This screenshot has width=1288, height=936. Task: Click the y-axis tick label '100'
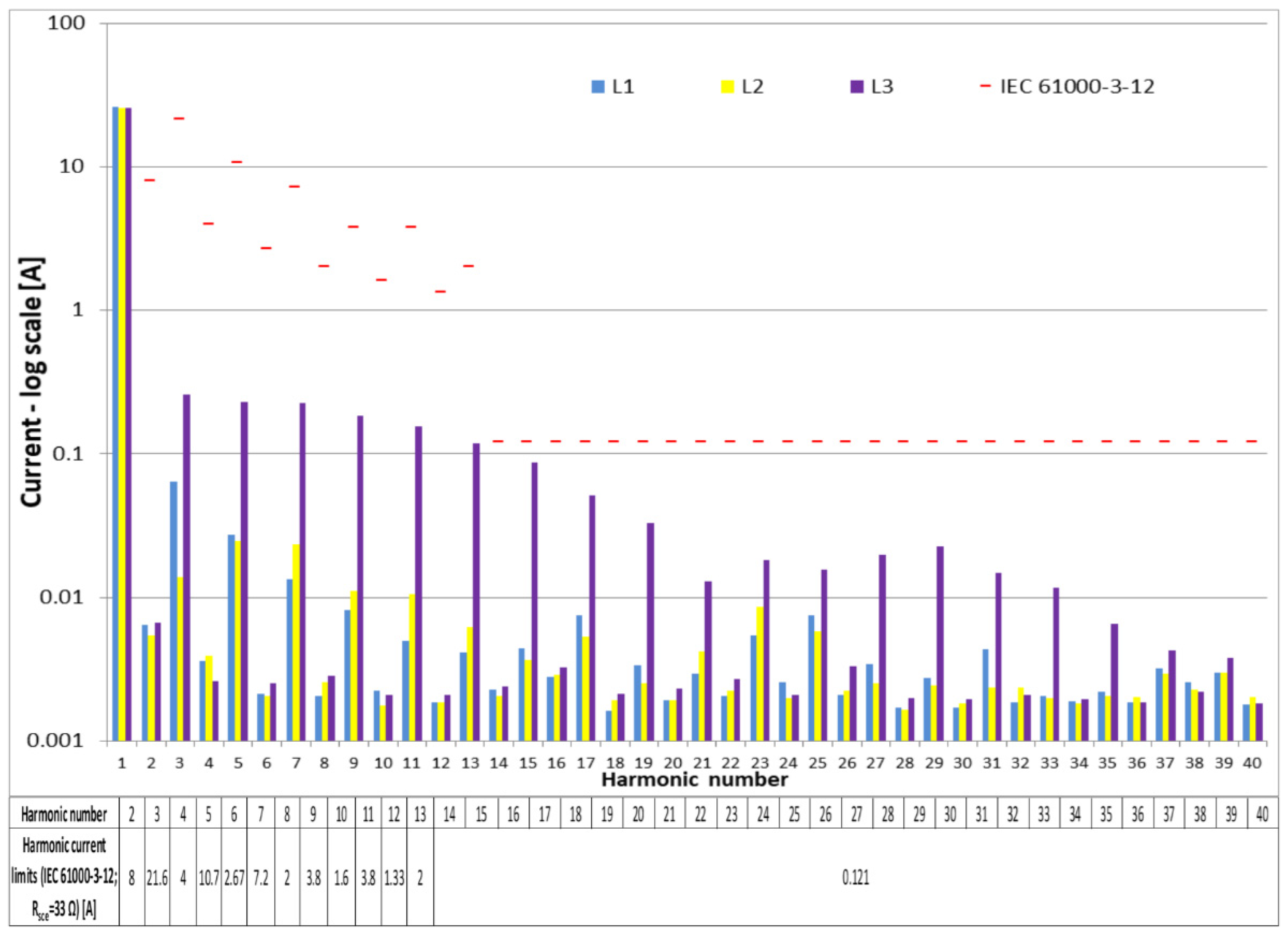pos(66,23)
